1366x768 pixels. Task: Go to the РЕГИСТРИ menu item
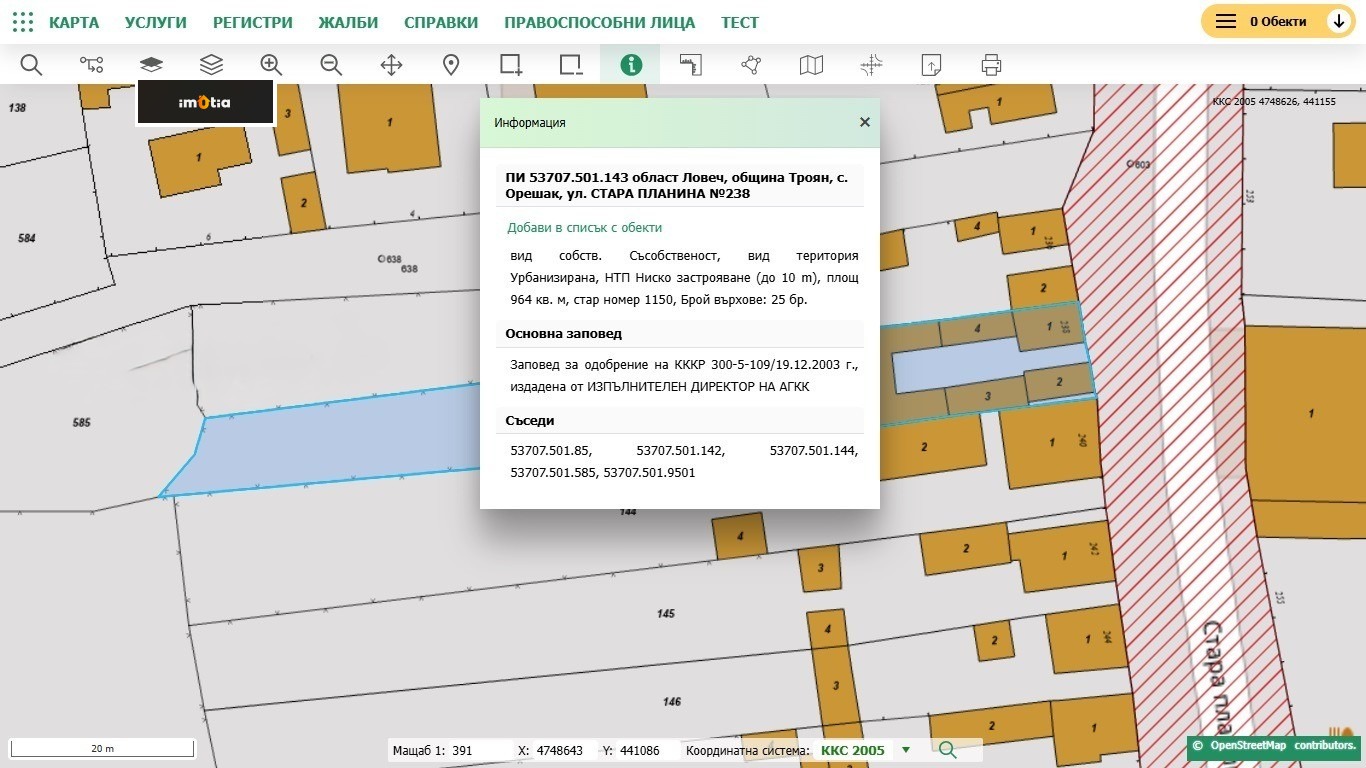point(253,22)
